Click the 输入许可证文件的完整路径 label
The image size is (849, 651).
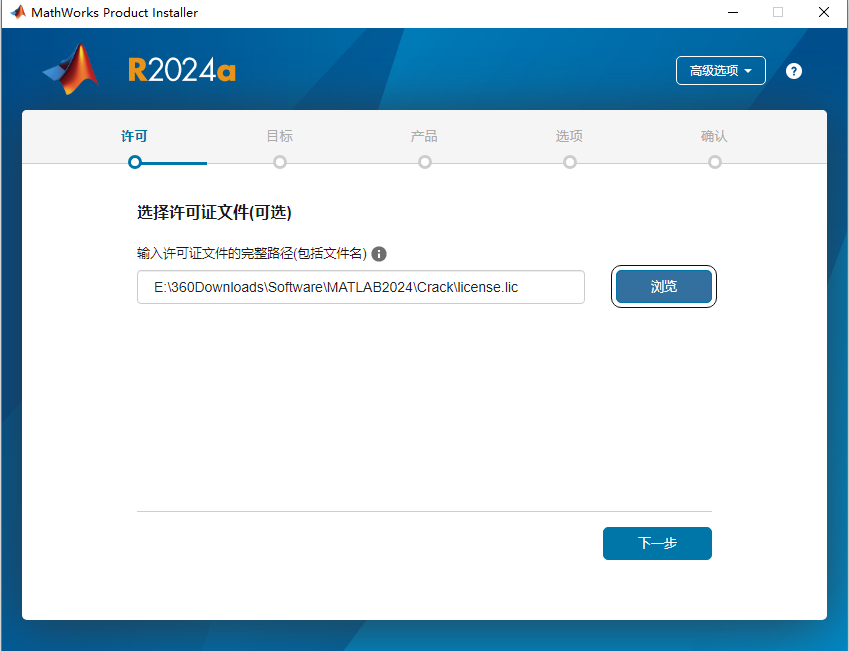[252, 253]
